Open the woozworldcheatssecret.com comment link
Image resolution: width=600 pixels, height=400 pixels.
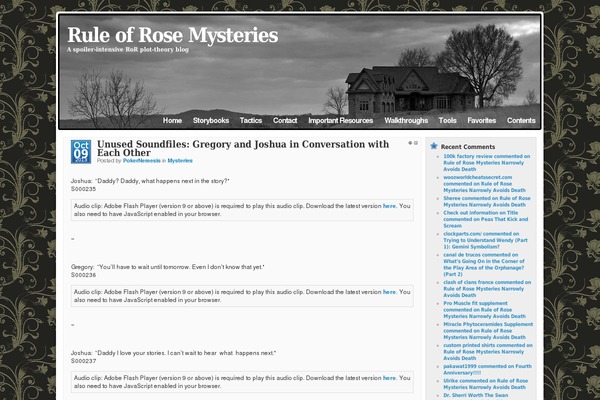484,184
